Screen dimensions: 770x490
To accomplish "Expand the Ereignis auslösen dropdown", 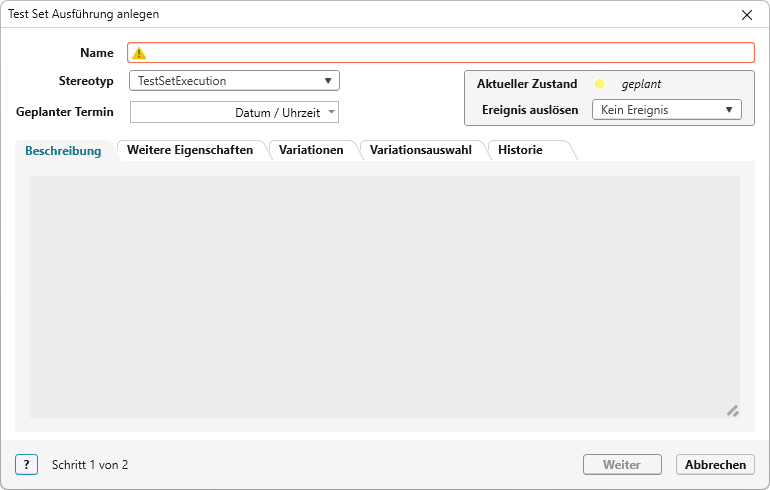I will 667,110.
